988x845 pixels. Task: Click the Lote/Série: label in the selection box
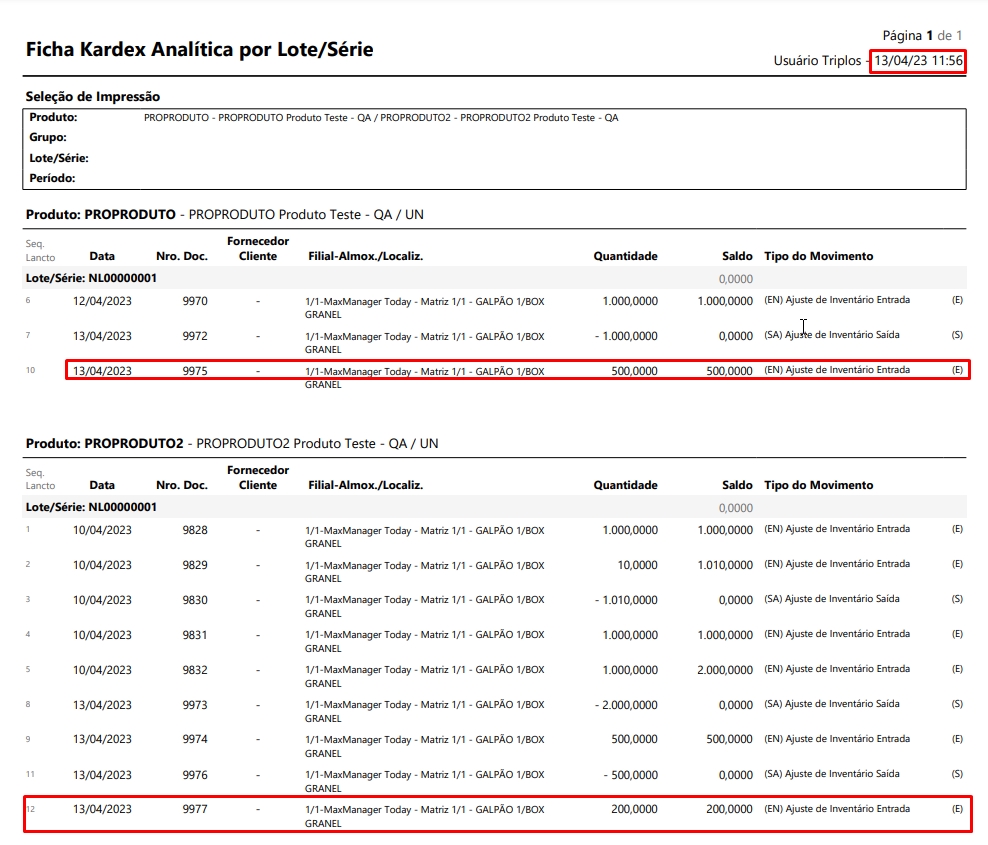[59, 158]
